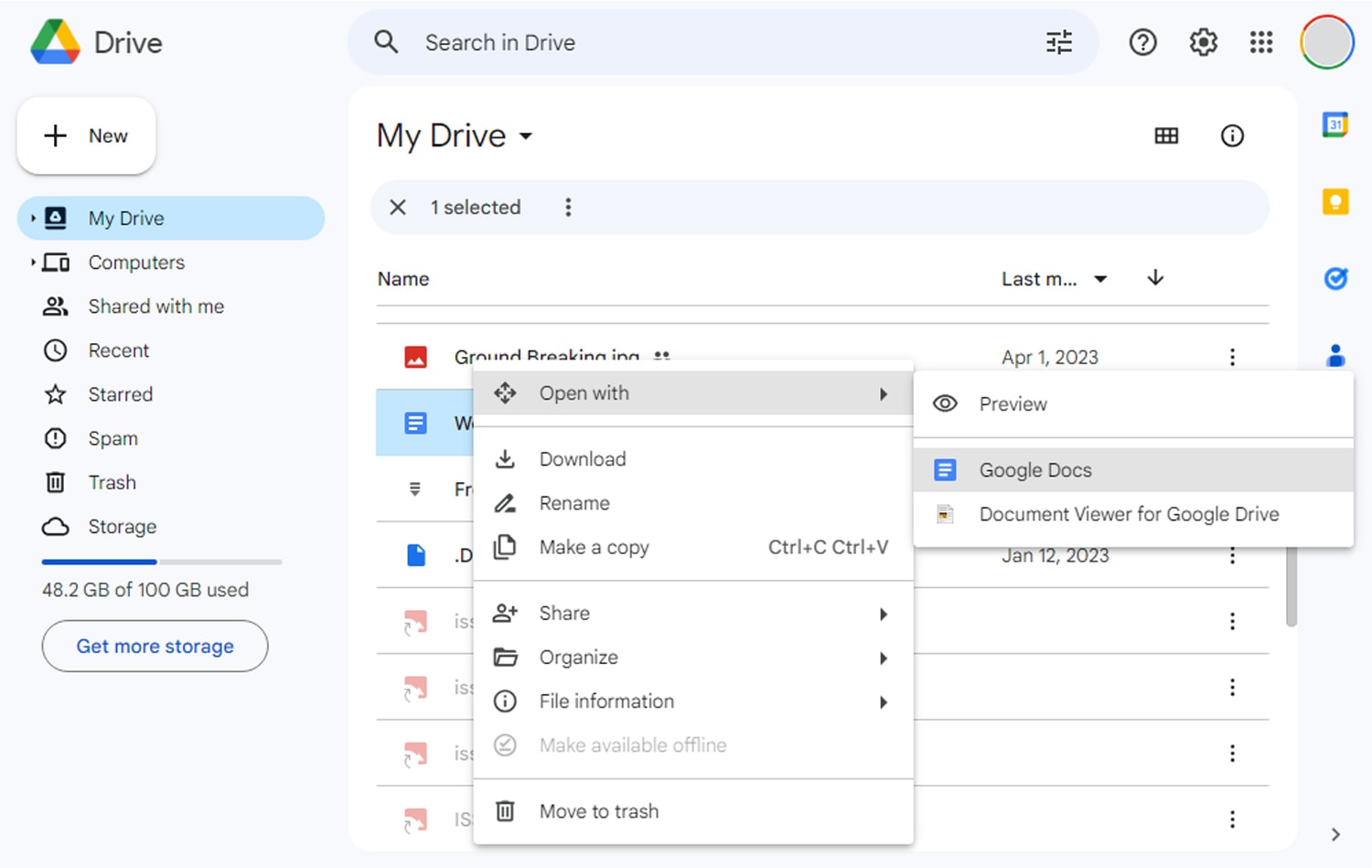Screen dimensions: 1372x868
Task: Open the My Drive breadcrumb dropdown
Action: pyautogui.click(x=526, y=137)
